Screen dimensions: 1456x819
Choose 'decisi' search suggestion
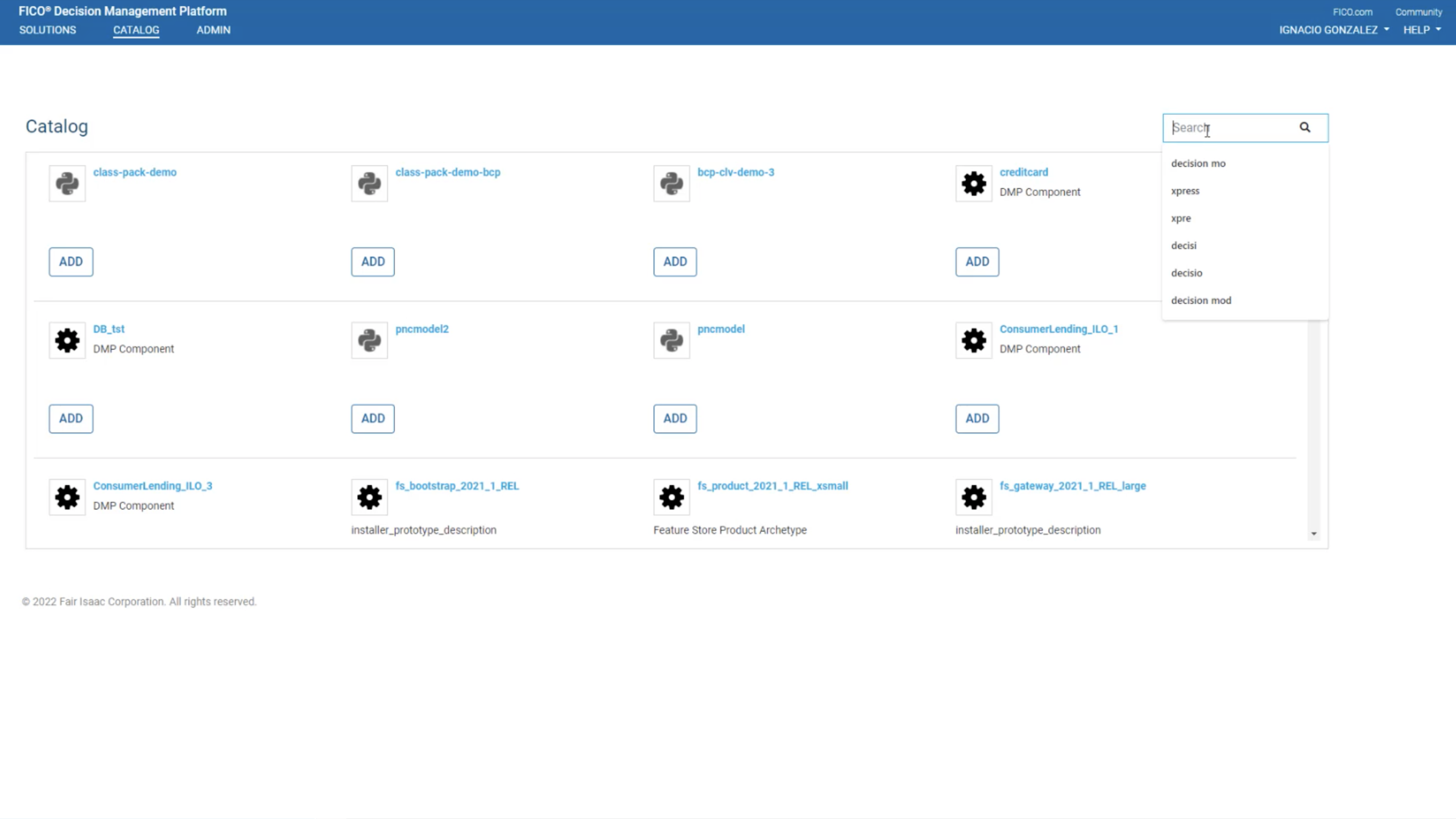pyautogui.click(x=1245, y=245)
